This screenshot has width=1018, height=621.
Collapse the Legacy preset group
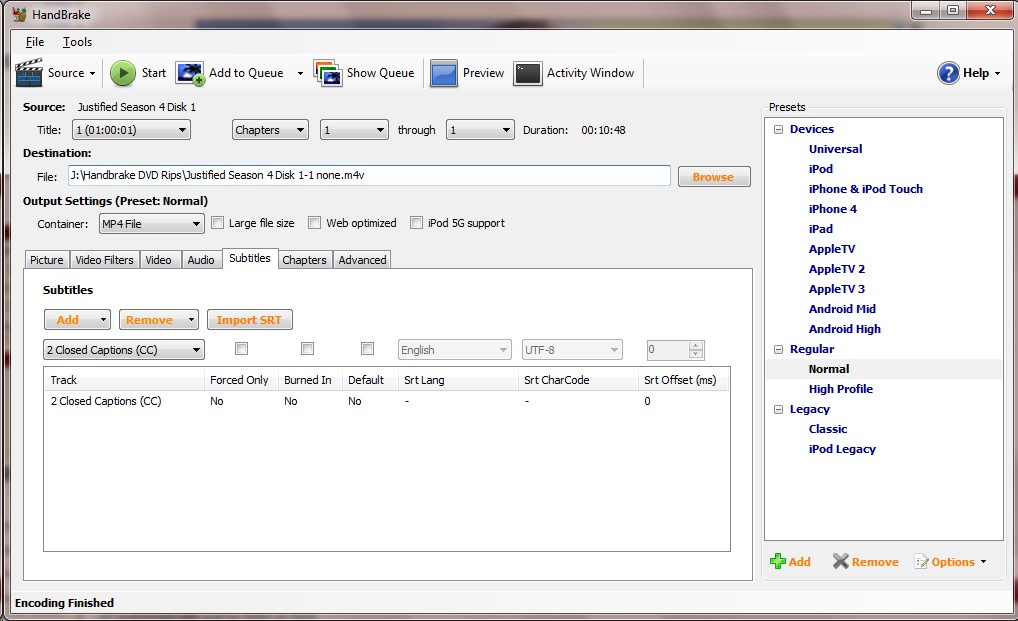[x=778, y=409]
